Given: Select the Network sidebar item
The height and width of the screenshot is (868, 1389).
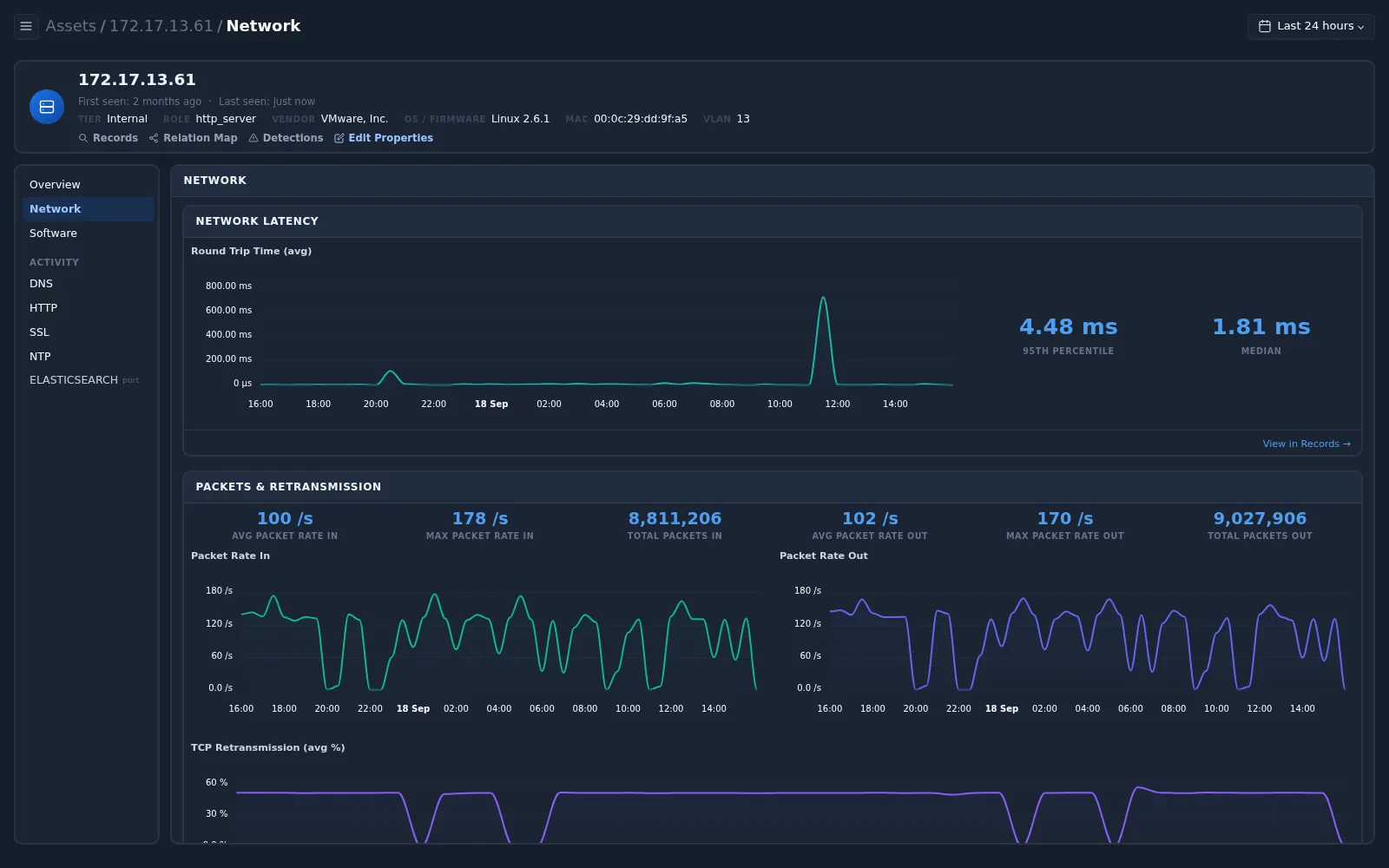Looking at the screenshot, I should 89,209.
